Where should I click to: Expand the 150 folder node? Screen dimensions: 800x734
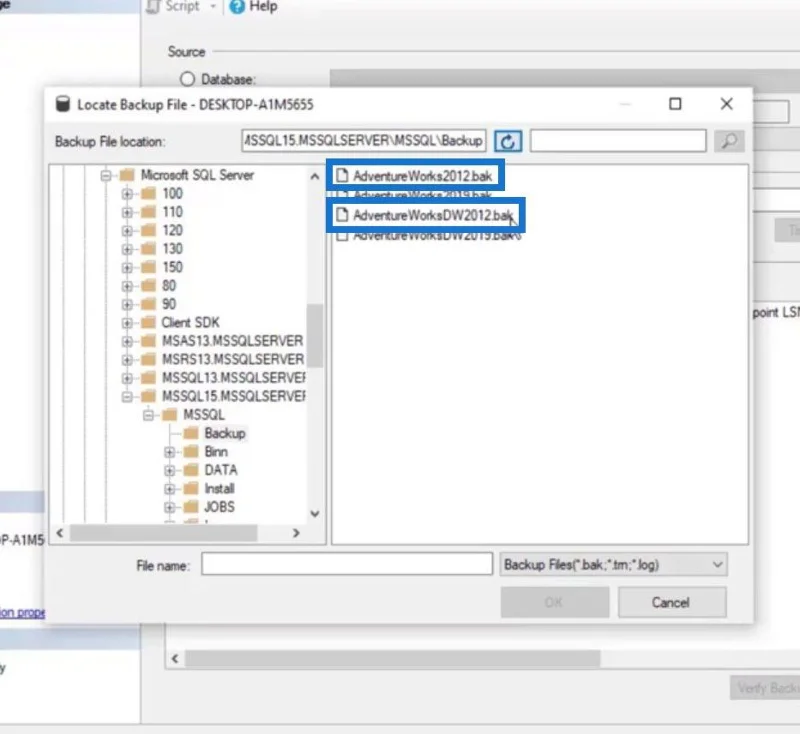pos(127,267)
